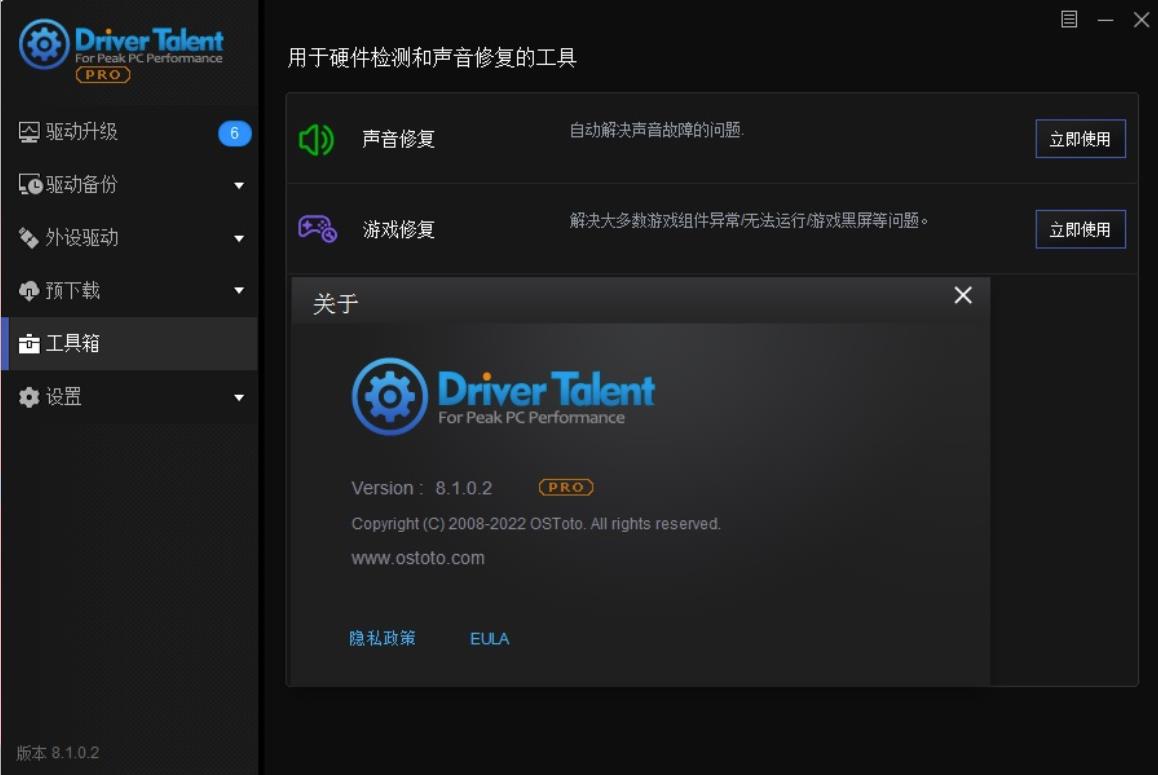This screenshot has height=775, width=1158.
Task: Click the large gear logo in About dialog
Action: tap(390, 396)
